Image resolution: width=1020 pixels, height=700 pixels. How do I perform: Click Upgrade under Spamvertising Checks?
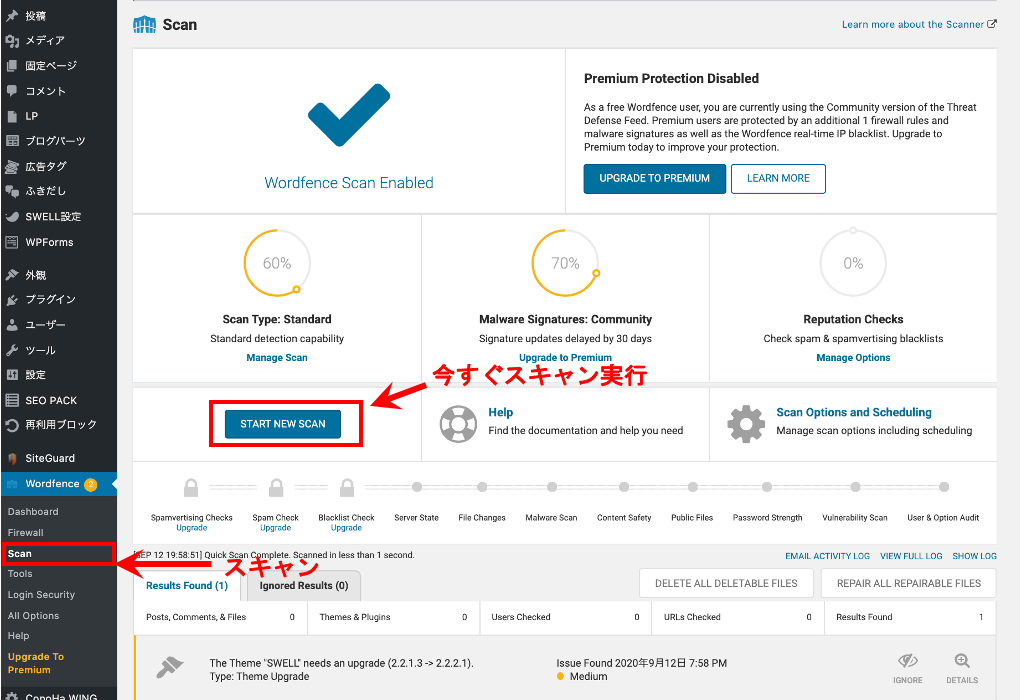192,528
